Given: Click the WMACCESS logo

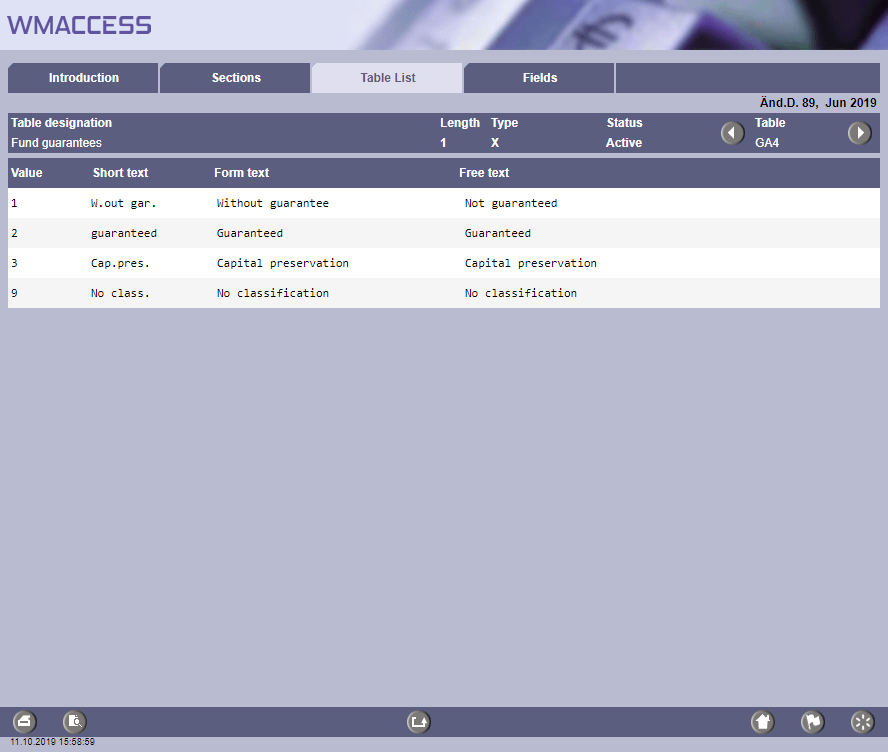Looking at the screenshot, I should [x=80, y=25].
